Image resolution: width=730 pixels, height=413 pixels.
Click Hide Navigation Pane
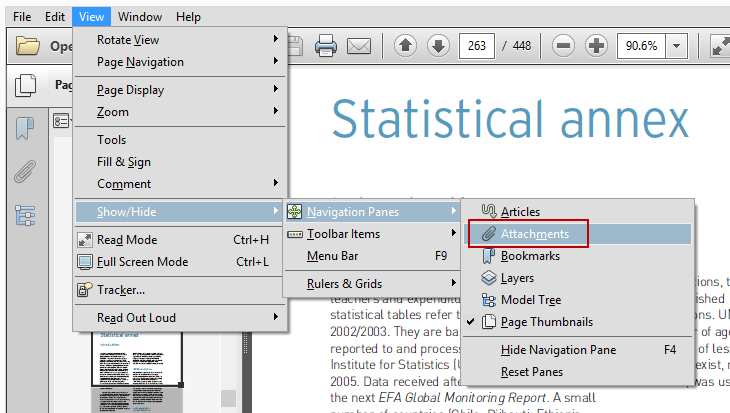click(578, 350)
